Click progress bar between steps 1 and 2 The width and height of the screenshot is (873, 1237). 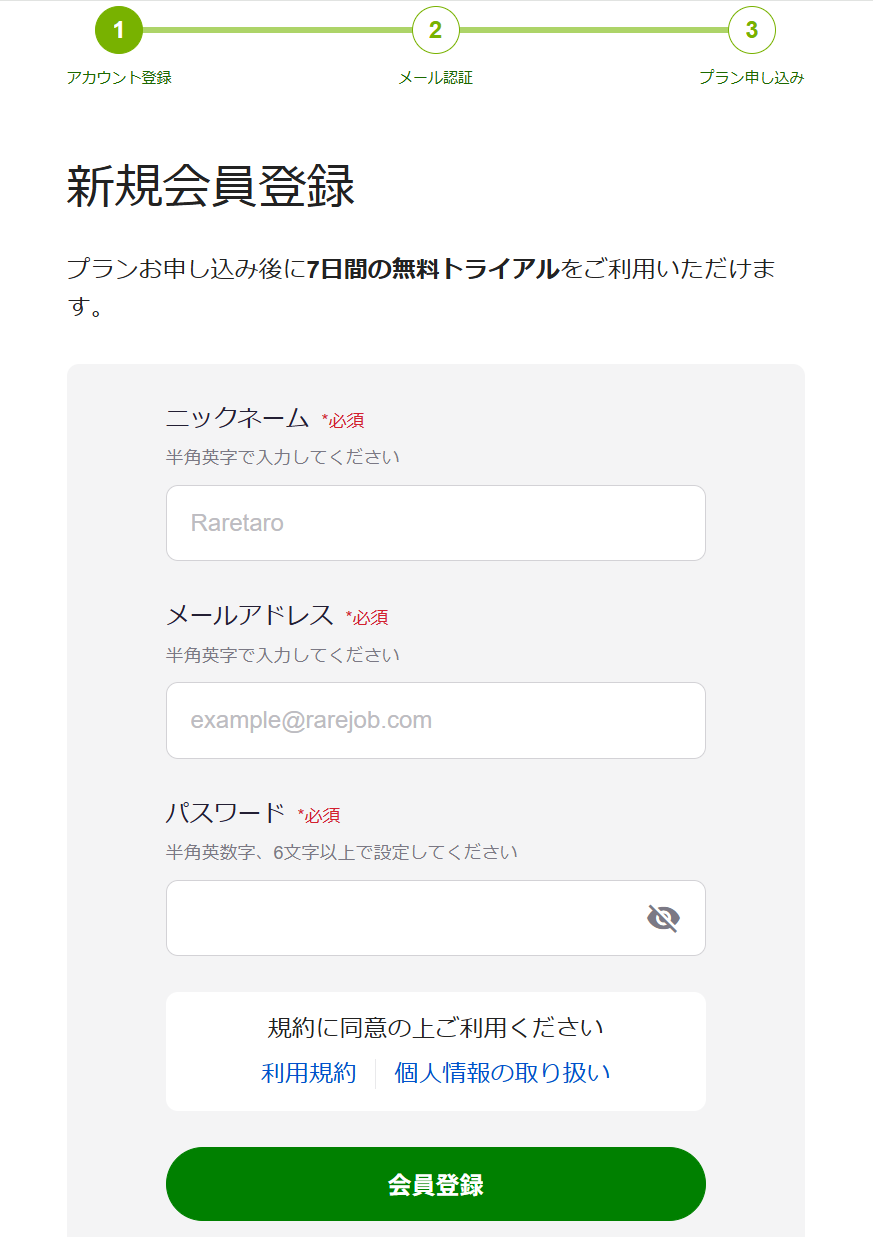tap(277, 30)
